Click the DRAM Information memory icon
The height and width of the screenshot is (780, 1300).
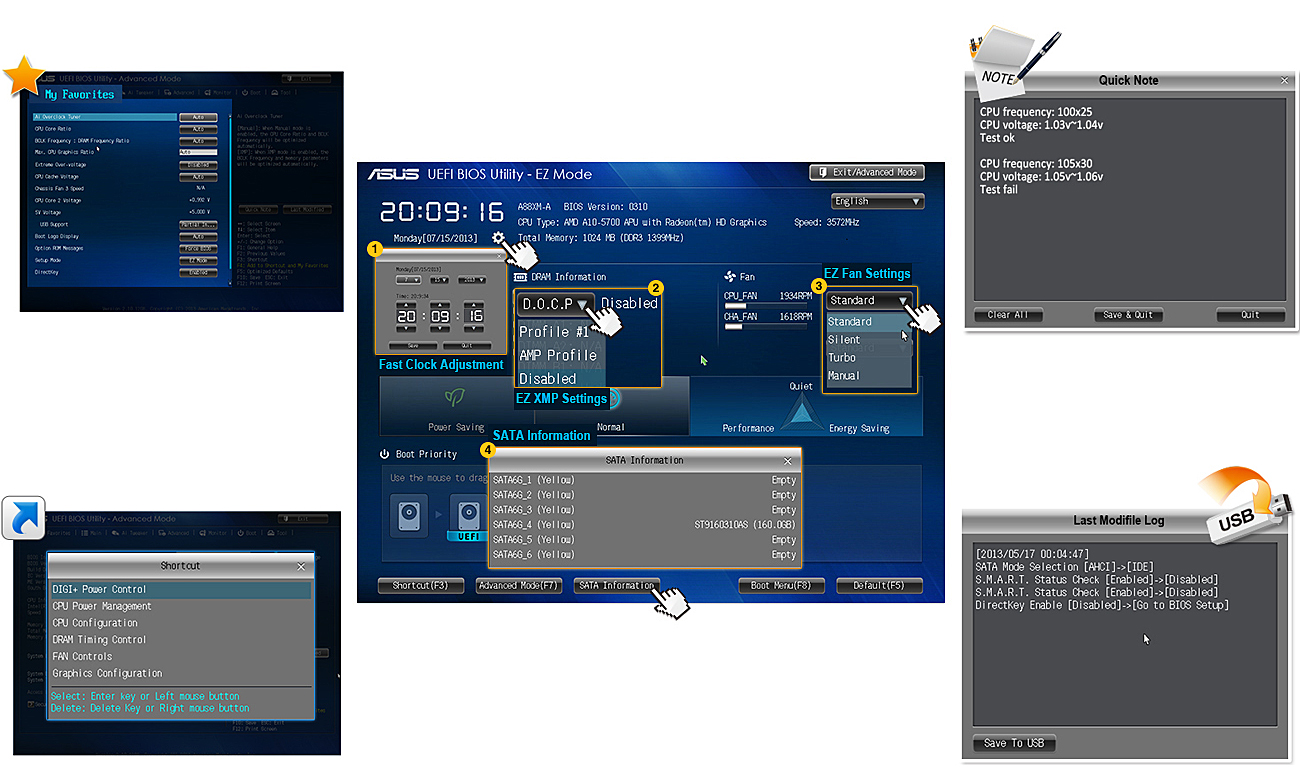point(520,277)
